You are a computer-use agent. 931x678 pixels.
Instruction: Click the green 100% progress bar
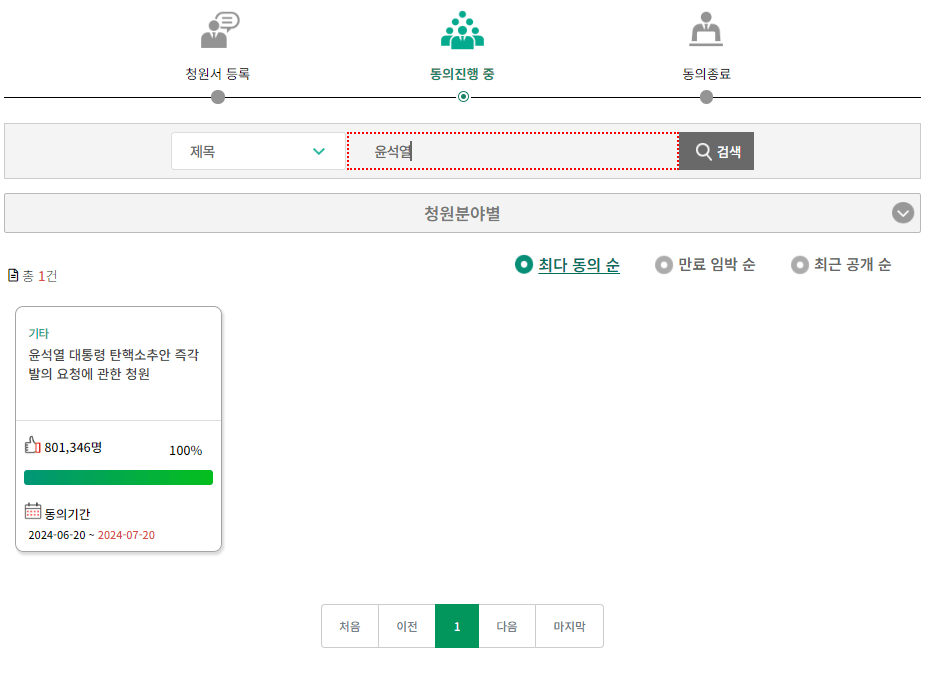coord(118,477)
